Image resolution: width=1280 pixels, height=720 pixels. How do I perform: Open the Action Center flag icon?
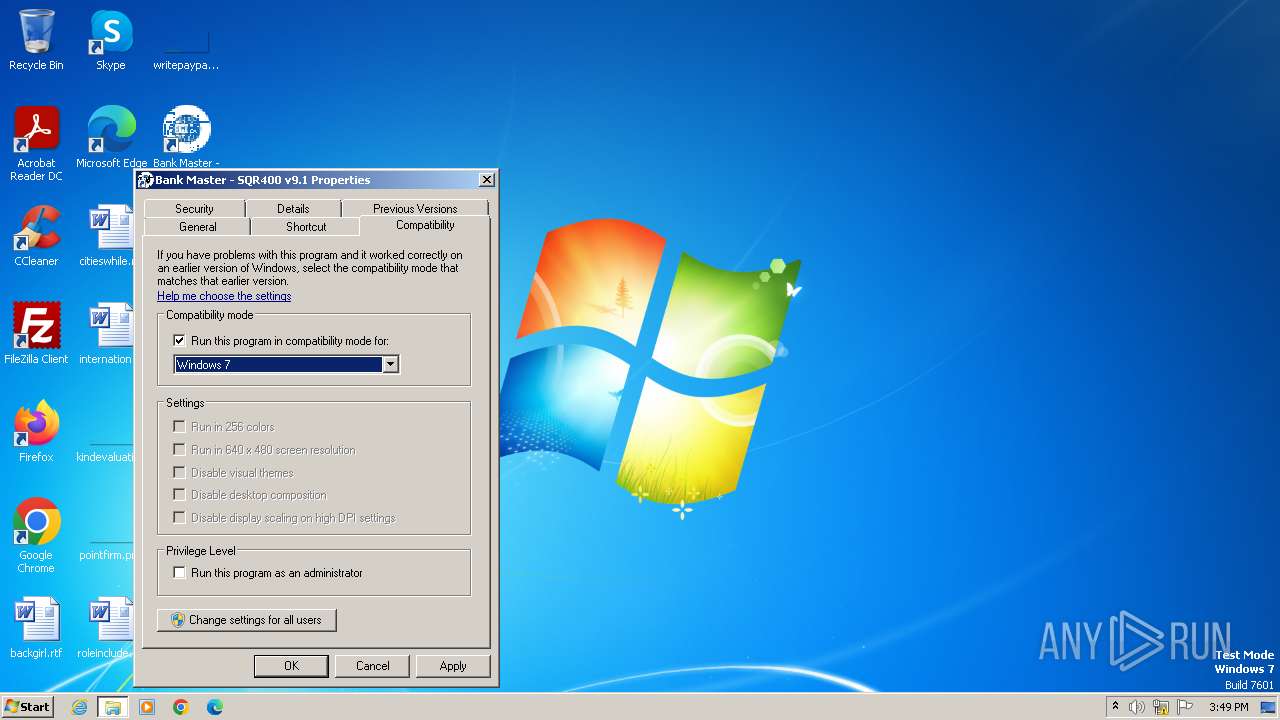[x=1185, y=707]
